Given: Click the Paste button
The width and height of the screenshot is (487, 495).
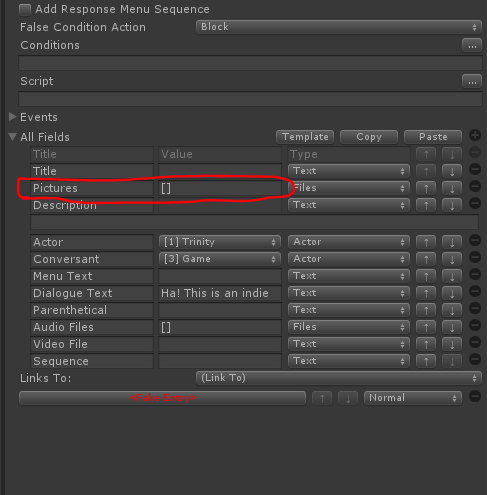Looking at the screenshot, I should click(433, 137).
